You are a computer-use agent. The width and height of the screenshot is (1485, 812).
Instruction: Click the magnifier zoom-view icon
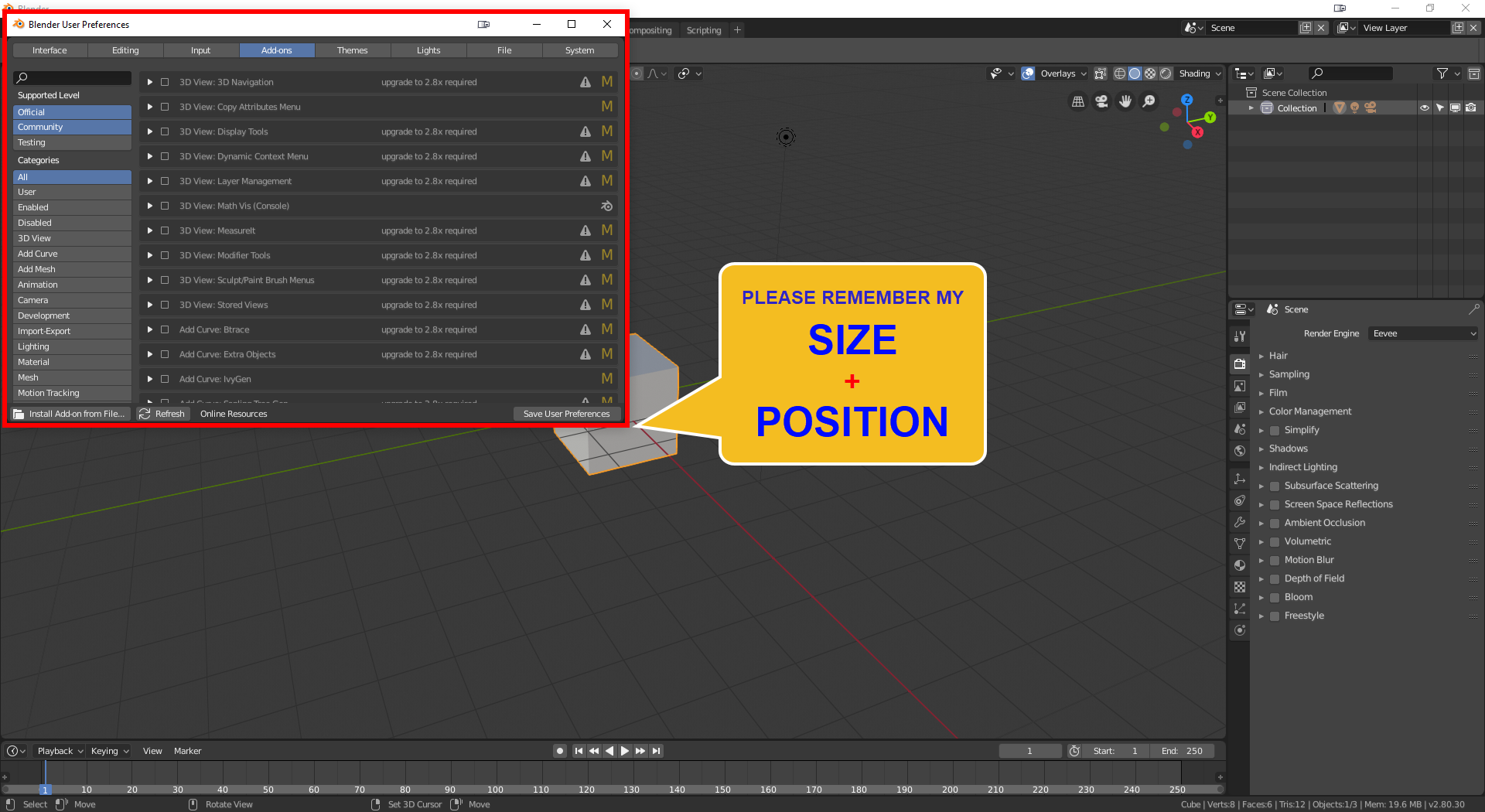[x=1149, y=101]
